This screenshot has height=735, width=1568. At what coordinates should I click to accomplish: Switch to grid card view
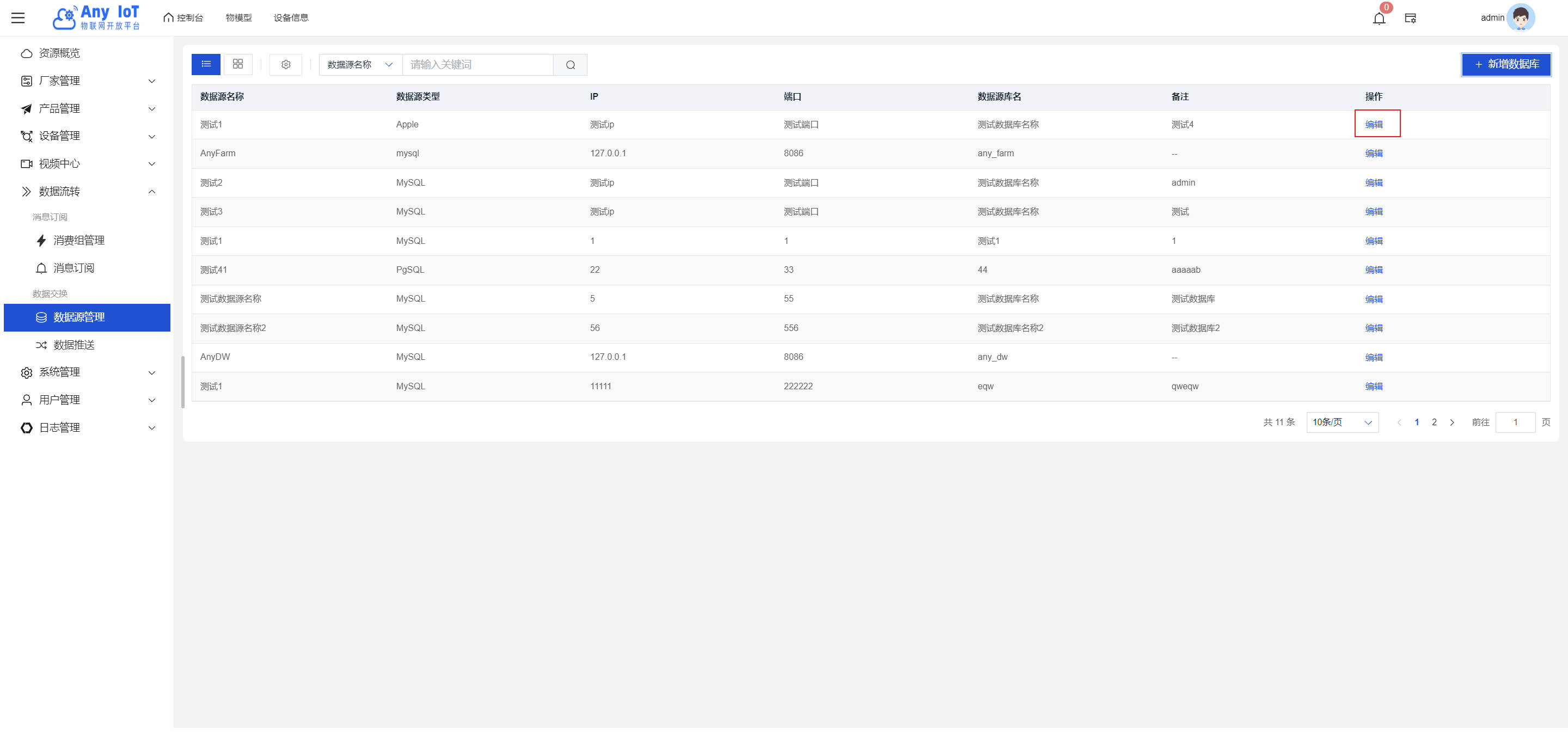click(238, 64)
